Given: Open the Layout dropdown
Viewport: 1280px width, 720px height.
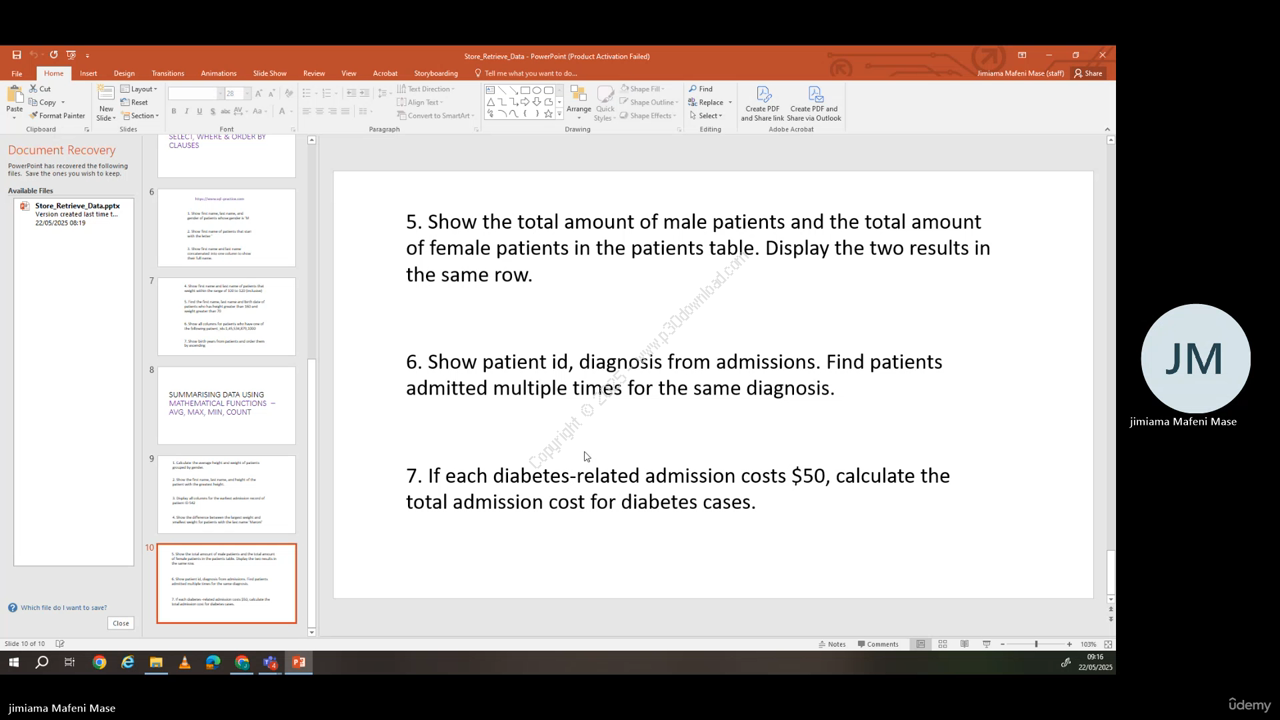Looking at the screenshot, I should click(x=139, y=89).
